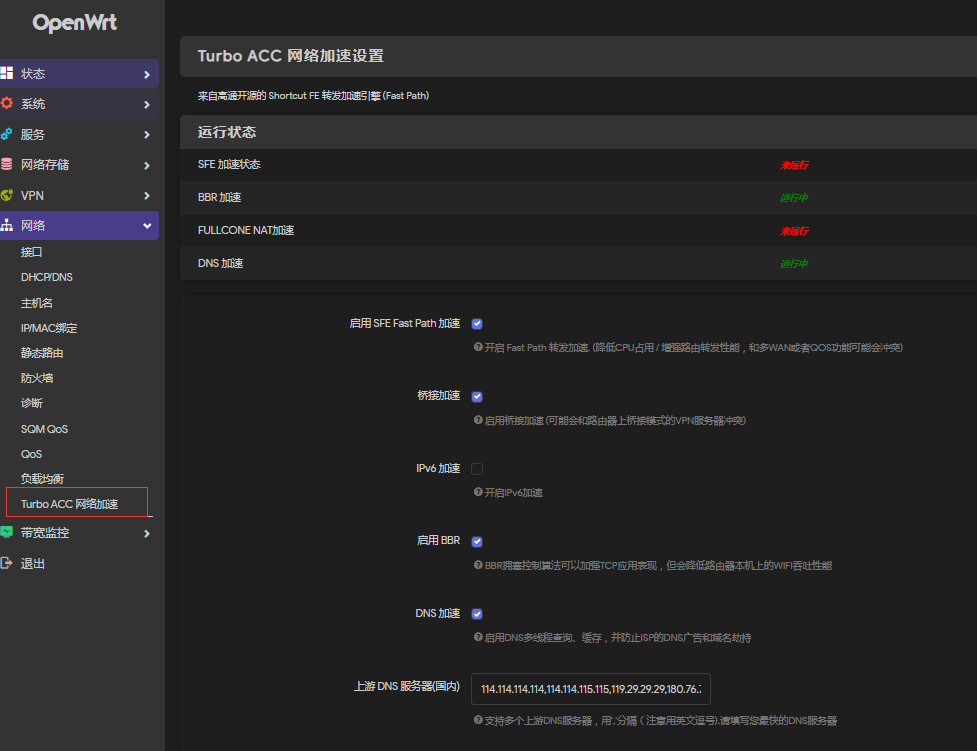Viewport: 977px width, 751px height.
Task: Click the 服务 services icon
Action: [x=7, y=134]
